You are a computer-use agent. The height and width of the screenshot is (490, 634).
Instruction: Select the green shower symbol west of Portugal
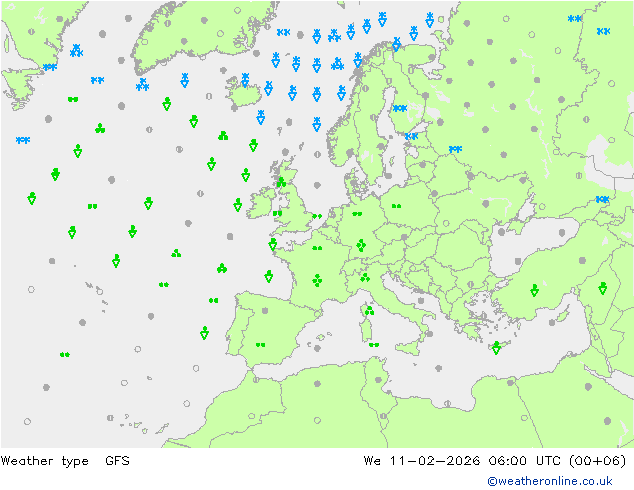pyautogui.click(x=205, y=333)
